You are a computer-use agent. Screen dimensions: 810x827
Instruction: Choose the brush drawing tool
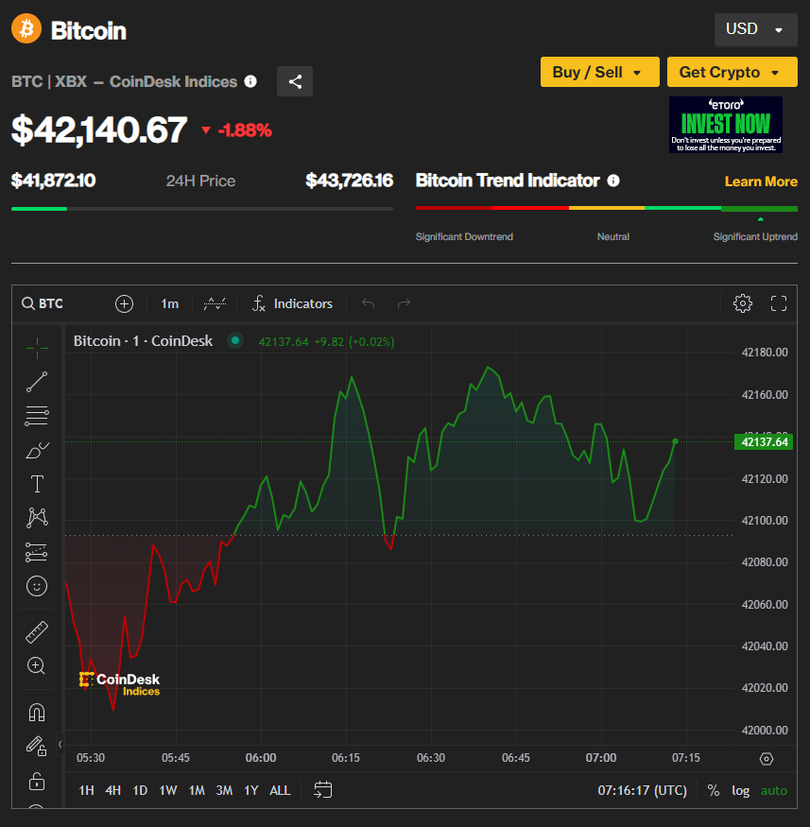37,450
